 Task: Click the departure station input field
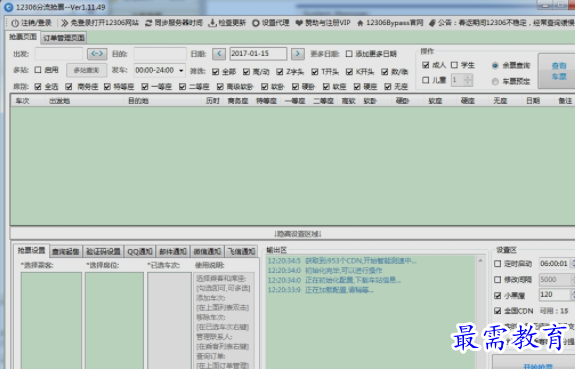[x=59, y=54]
